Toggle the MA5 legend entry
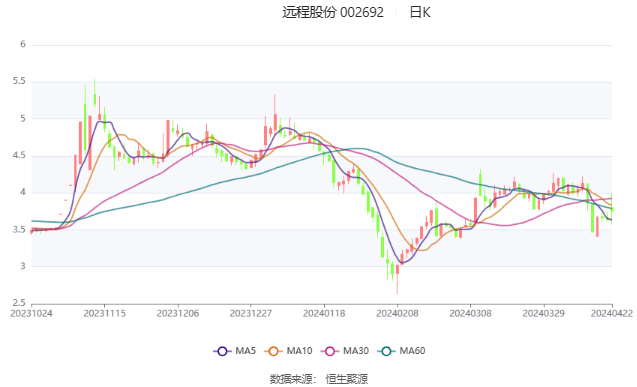Viewport: 637px width, 387px height. (234, 351)
